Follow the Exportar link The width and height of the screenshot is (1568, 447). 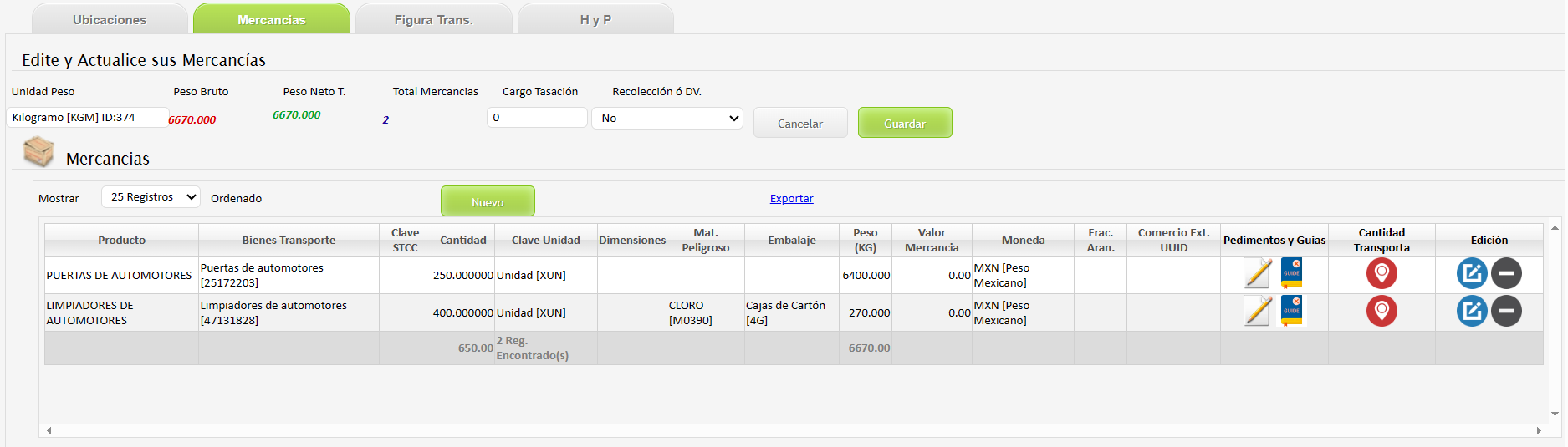click(x=791, y=199)
